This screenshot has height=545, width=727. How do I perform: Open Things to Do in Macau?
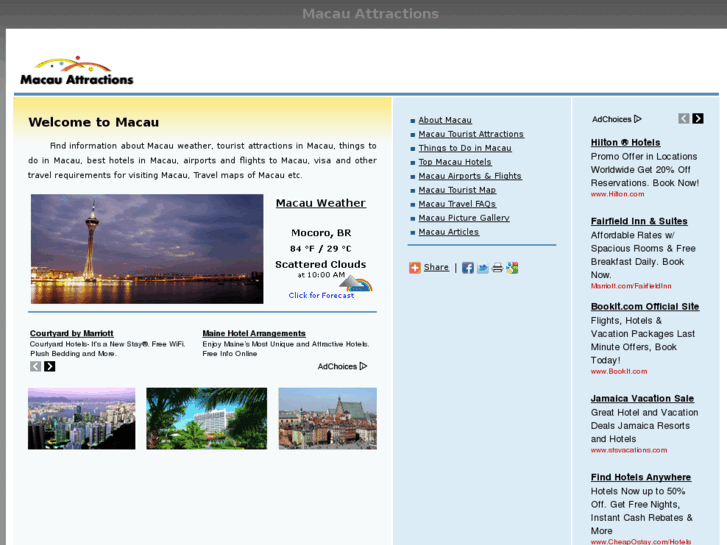[x=465, y=148]
